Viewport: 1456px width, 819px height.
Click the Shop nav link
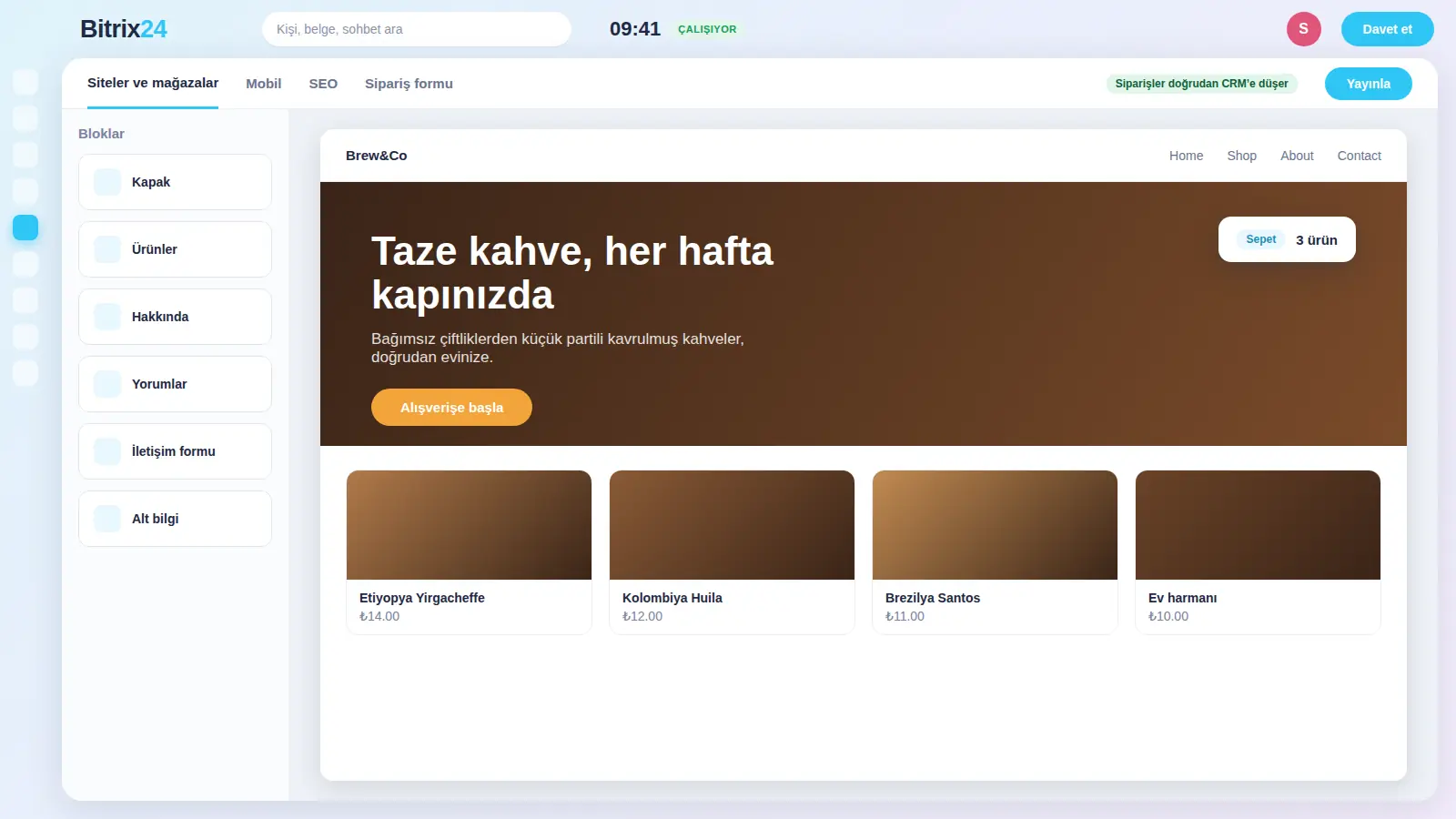coord(1241,156)
